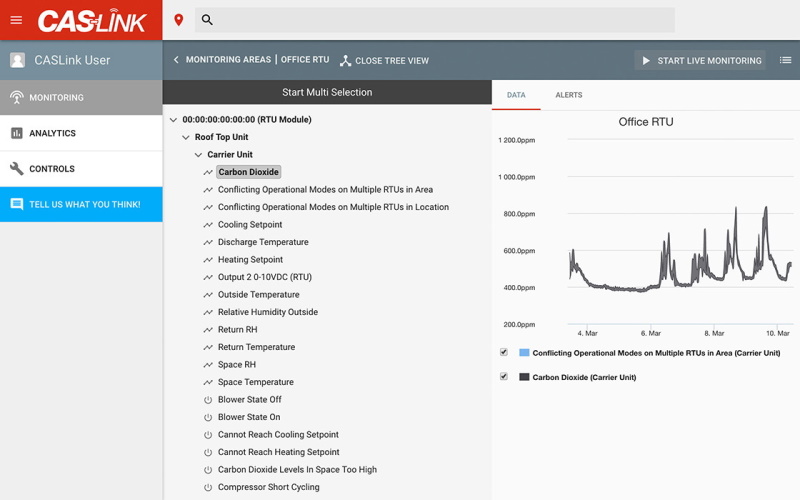800x500 pixels.
Task: Open the Controls sidebar section
Action: [x=81, y=168]
